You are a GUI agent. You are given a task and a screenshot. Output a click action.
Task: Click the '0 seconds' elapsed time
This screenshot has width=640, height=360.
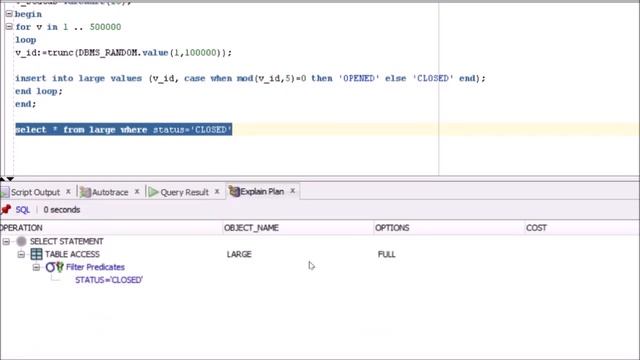click(x=62, y=210)
